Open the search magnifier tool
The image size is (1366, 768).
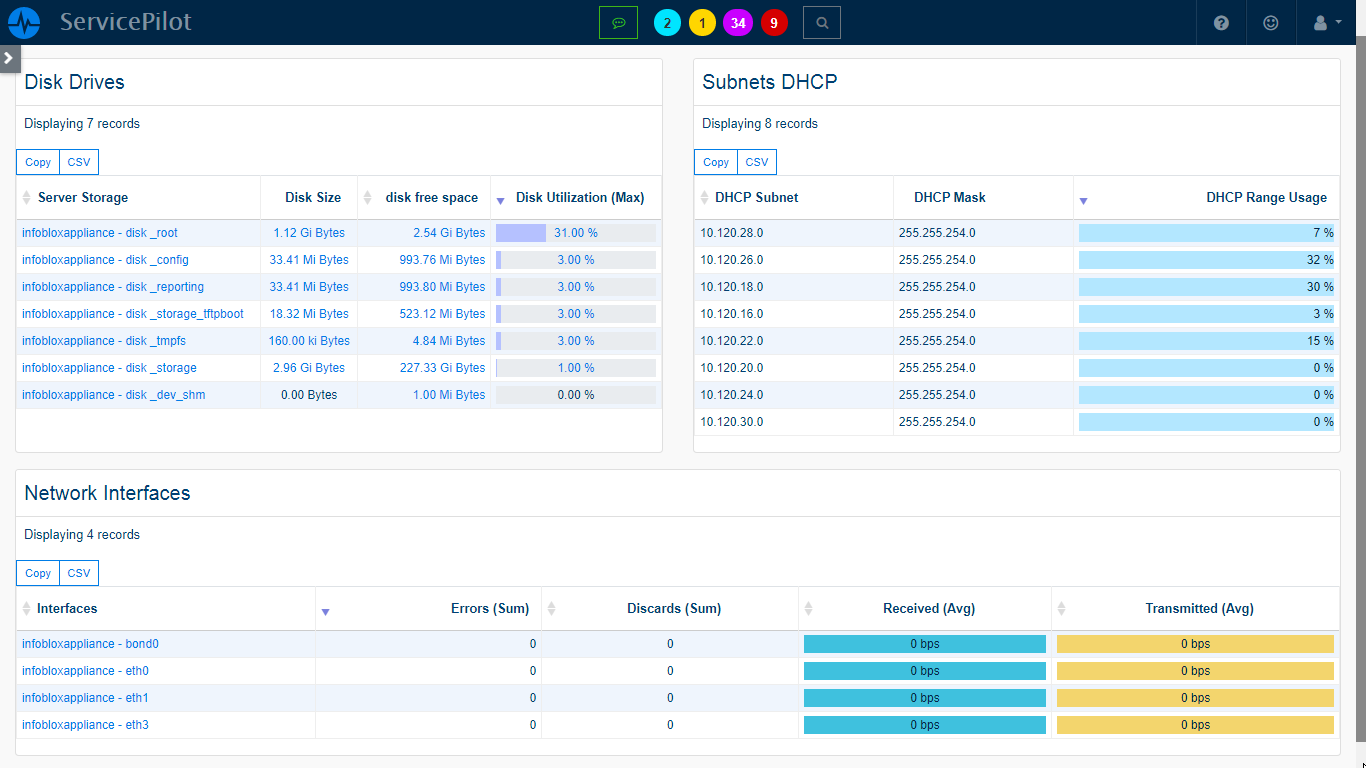(821, 21)
